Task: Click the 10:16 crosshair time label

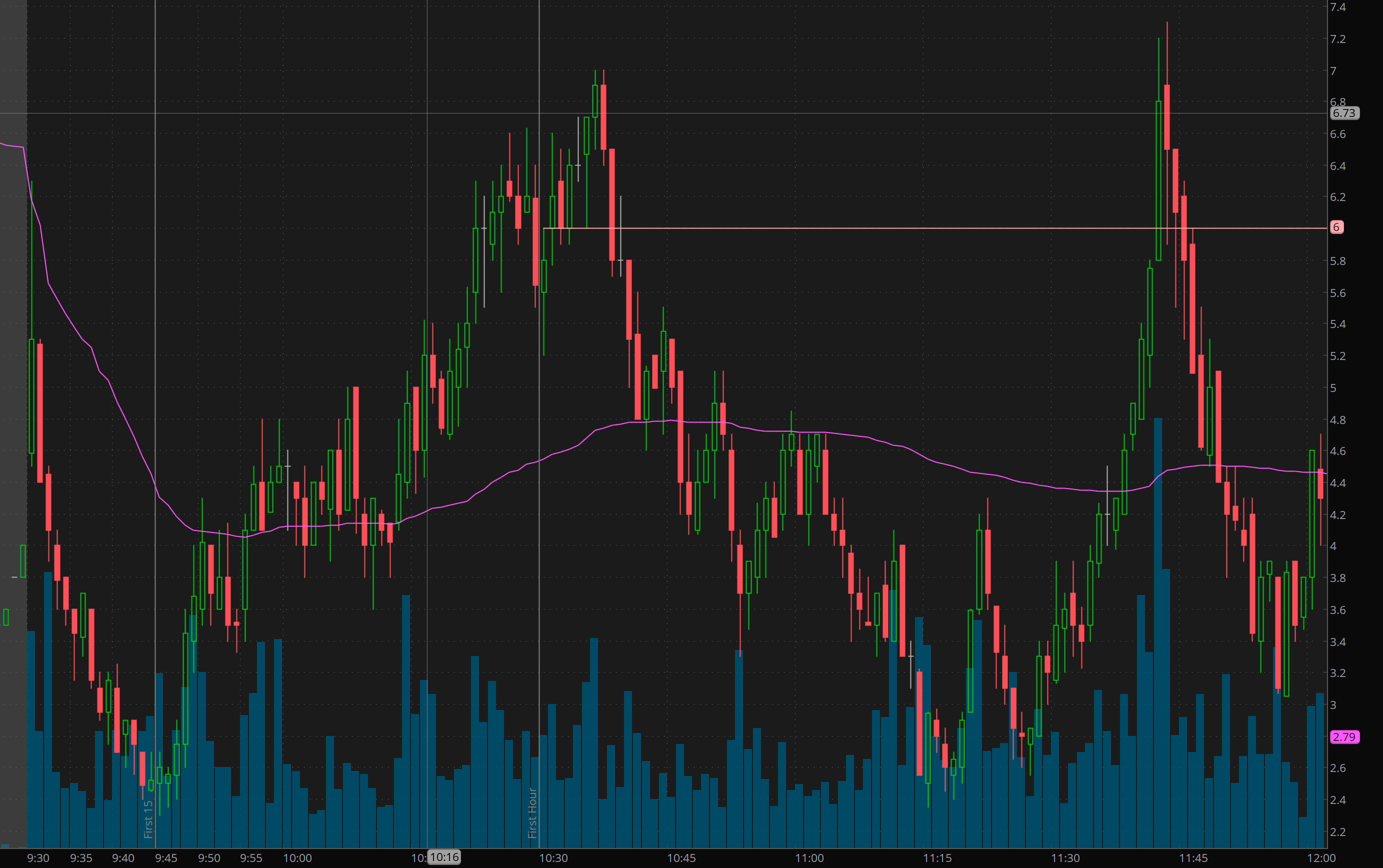Action: tap(444, 857)
